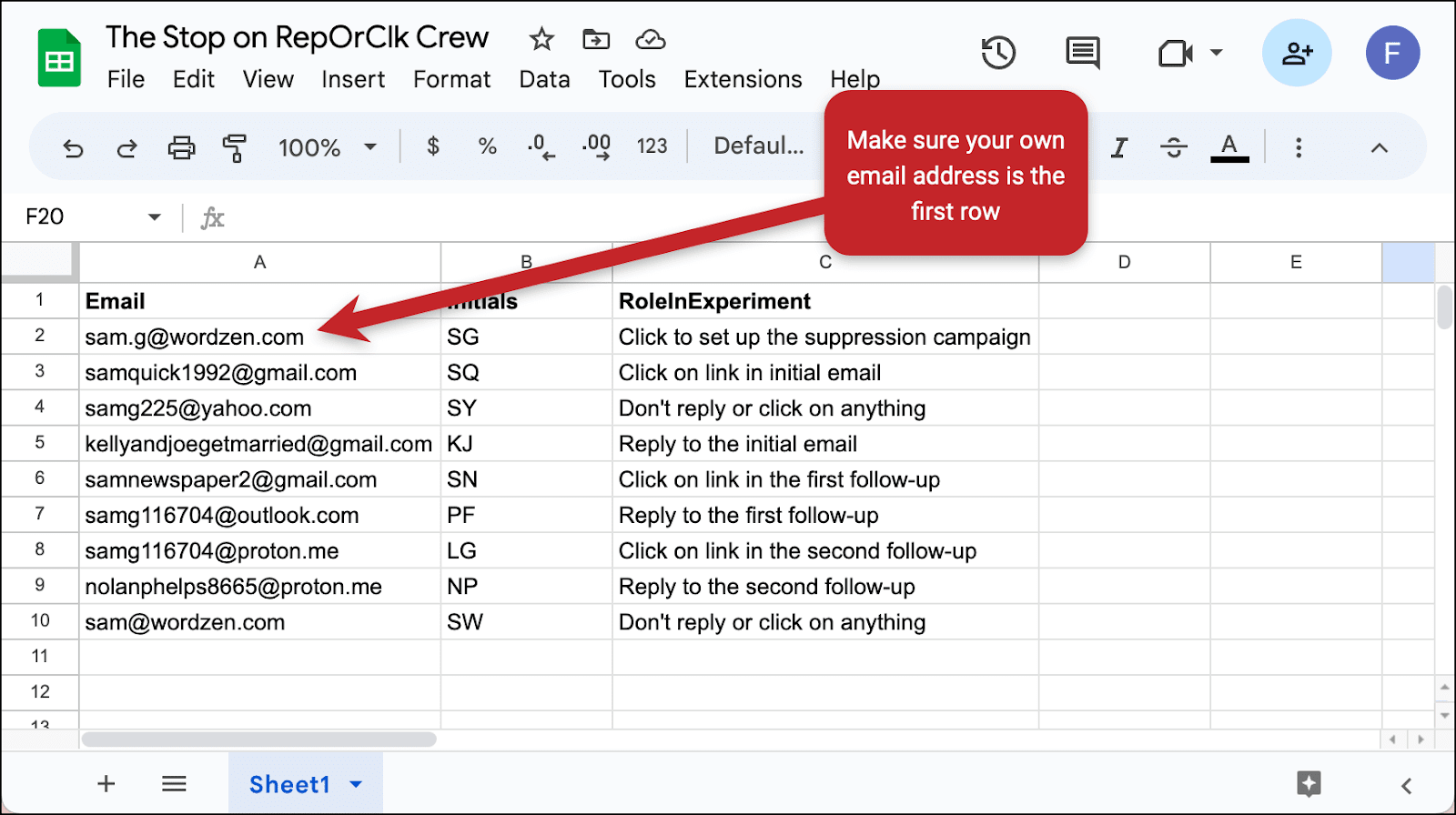Select column E header

click(x=1296, y=262)
